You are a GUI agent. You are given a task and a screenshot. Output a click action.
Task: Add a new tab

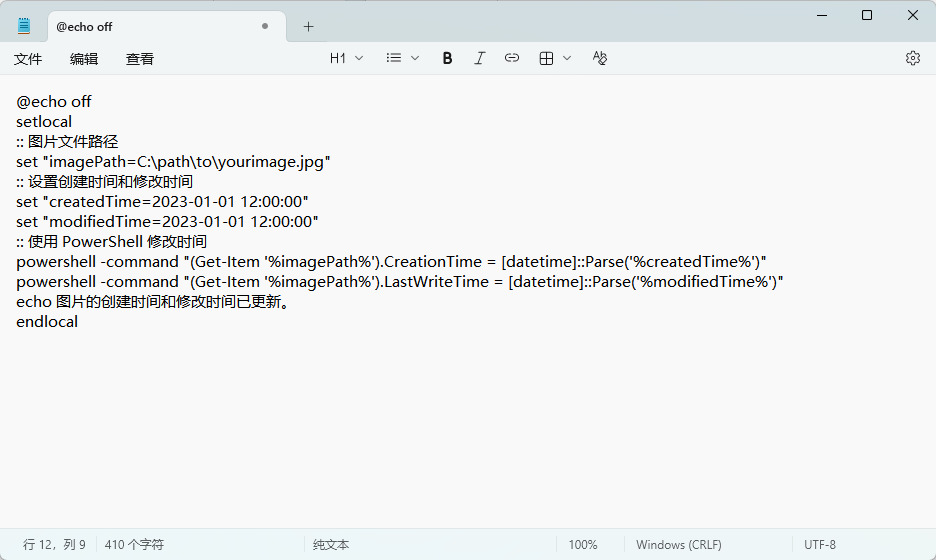click(x=308, y=26)
